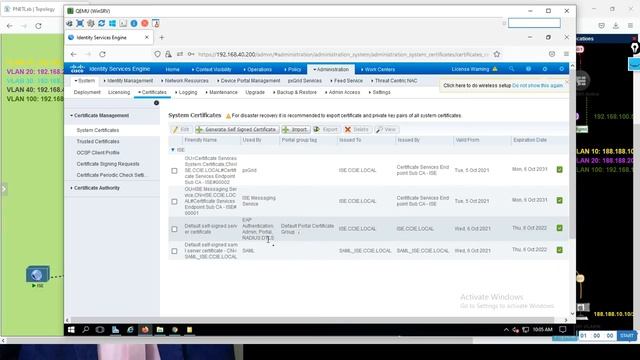
Task: Click the QEMU toolbar blue info icon
Action: (134, 23)
